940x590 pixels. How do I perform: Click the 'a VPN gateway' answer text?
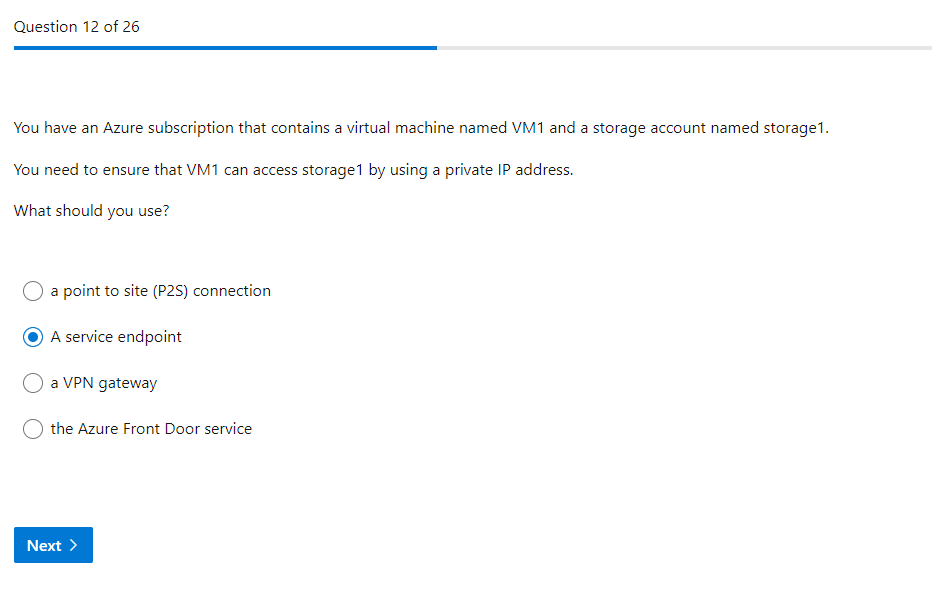(x=104, y=383)
